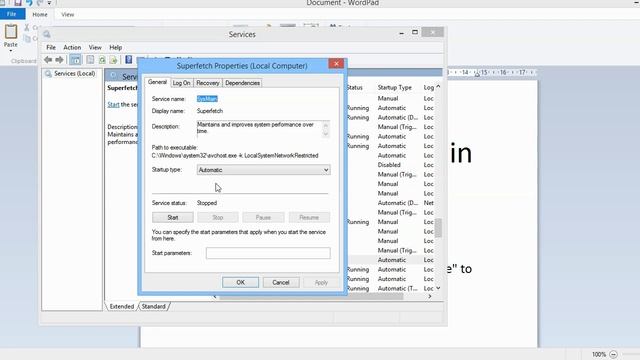The image size is (640, 360).
Task: Click the Description box scroll down arrow
Action: [x=326, y=134]
